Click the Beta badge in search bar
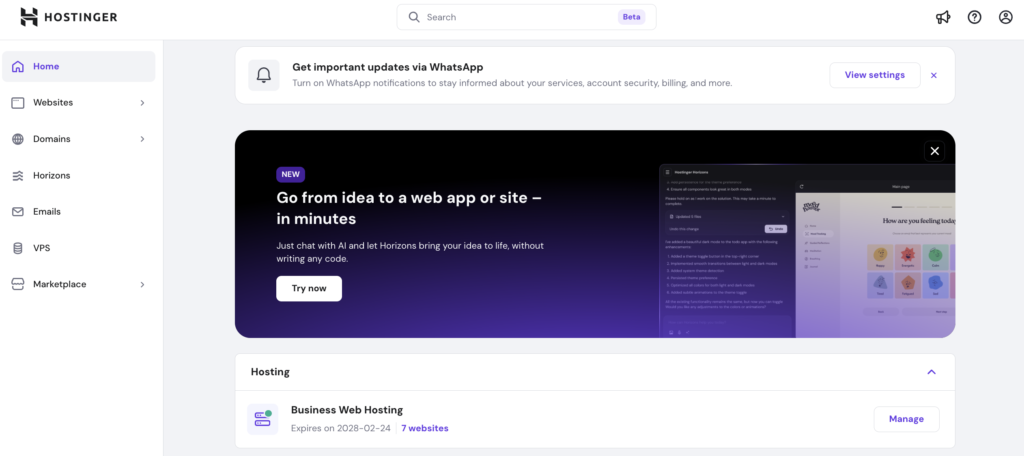 pyautogui.click(x=632, y=17)
